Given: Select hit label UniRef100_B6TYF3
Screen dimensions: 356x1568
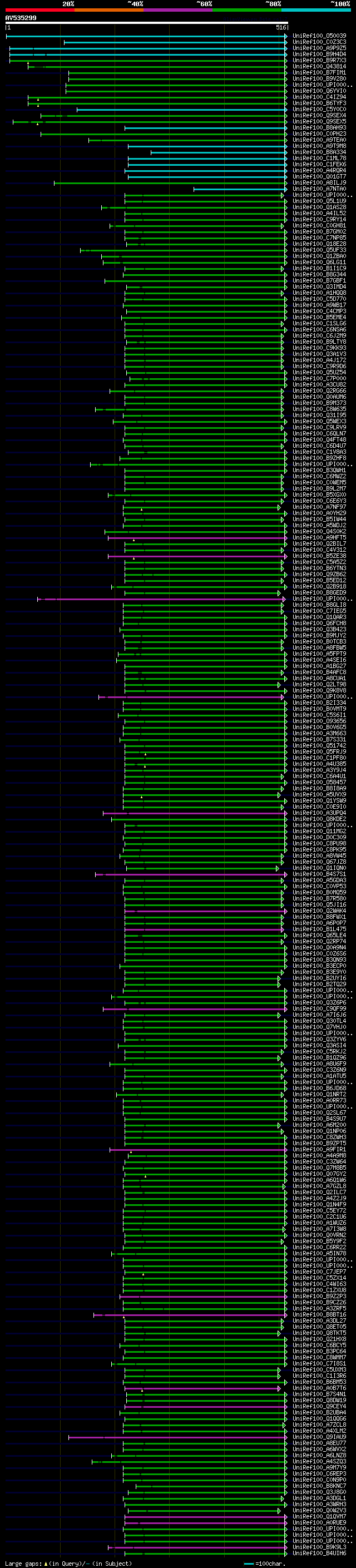Looking at the screenshot, I should [319, 103].
